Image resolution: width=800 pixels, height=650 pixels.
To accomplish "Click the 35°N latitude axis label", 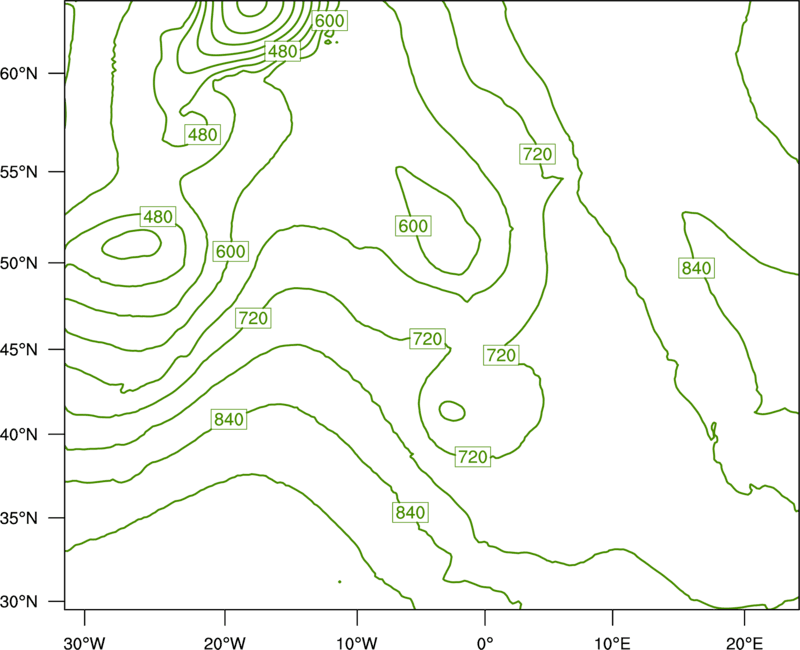I will click(x=19, y=518).
